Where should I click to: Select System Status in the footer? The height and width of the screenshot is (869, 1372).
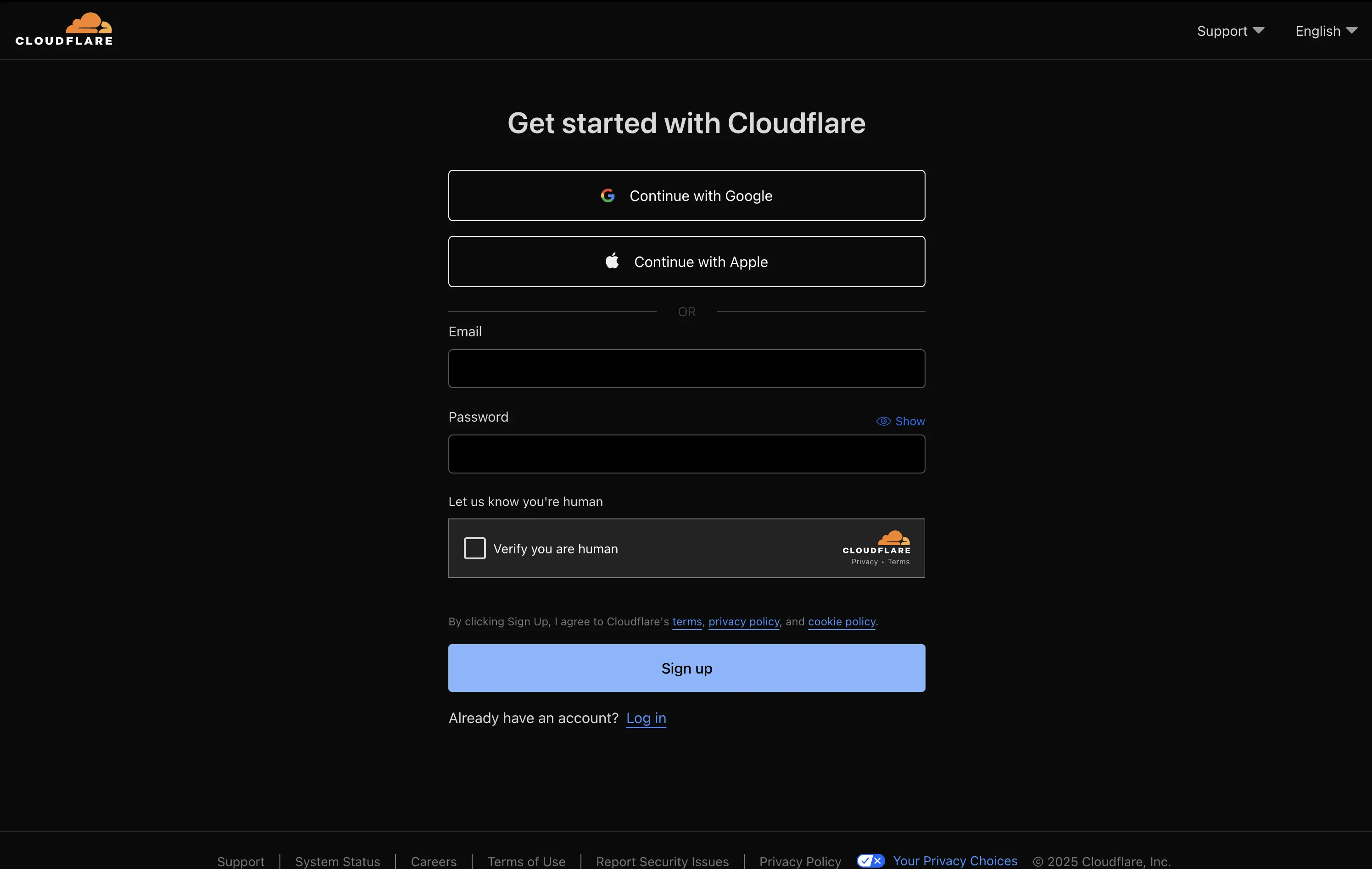coord(337,861)
